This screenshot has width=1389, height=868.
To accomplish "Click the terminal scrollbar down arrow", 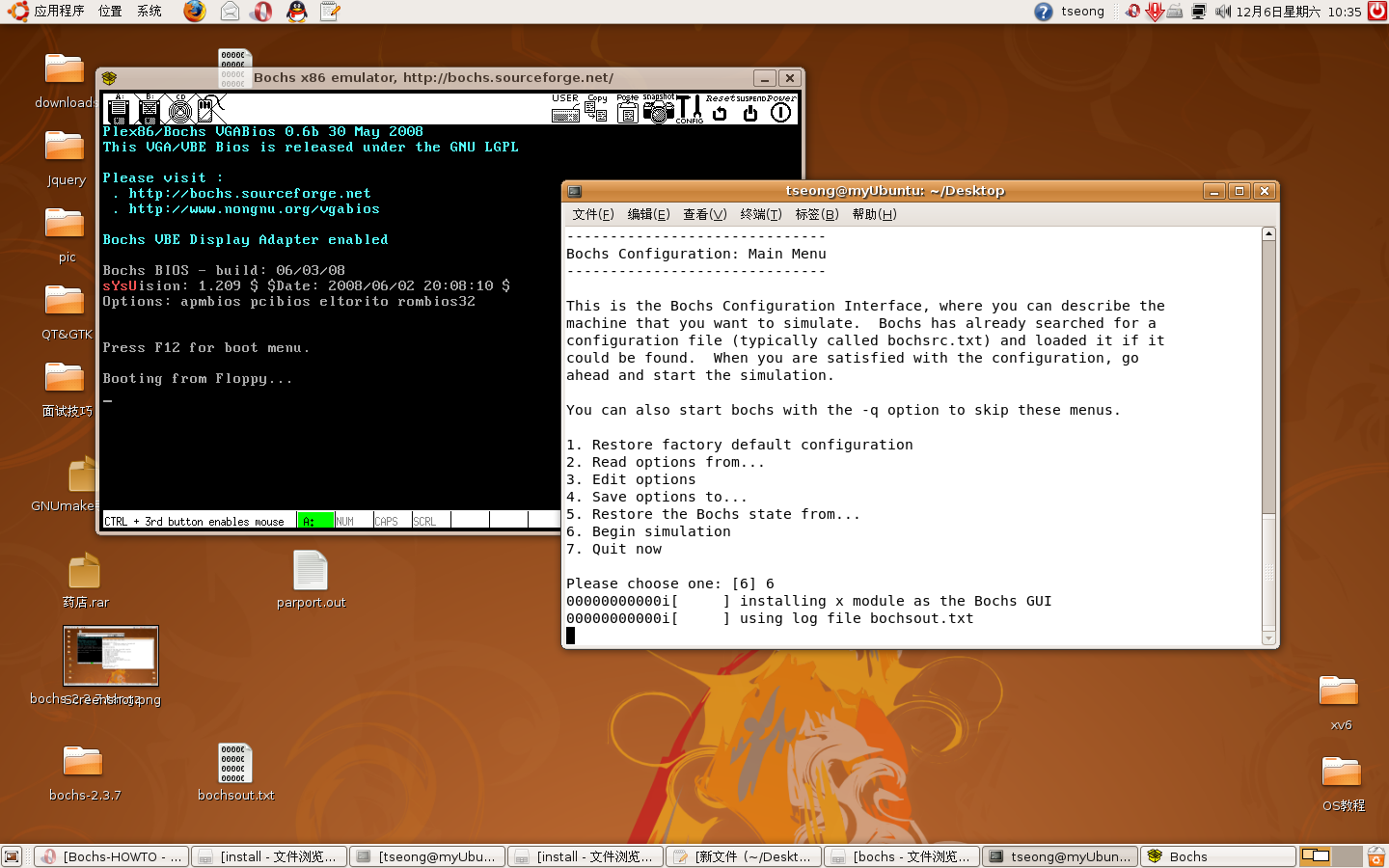I will (x=1268, y=638).
